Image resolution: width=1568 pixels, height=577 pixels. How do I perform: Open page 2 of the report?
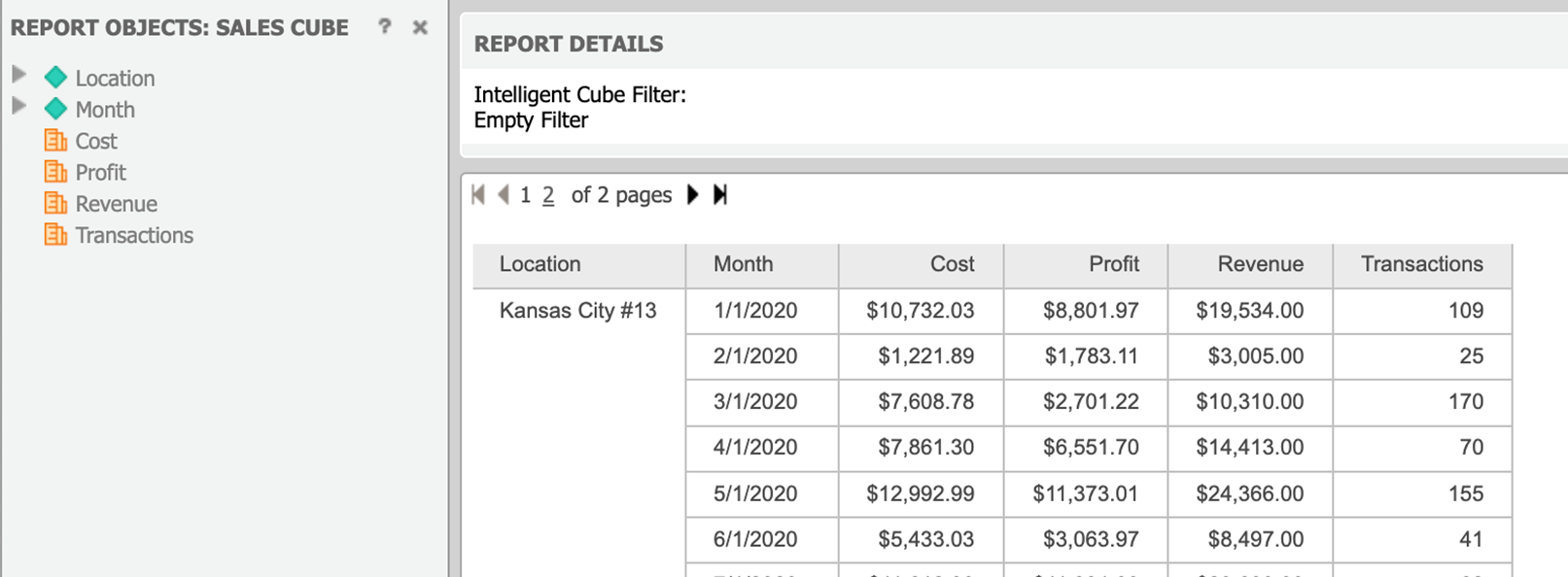[x=547, y=194]
